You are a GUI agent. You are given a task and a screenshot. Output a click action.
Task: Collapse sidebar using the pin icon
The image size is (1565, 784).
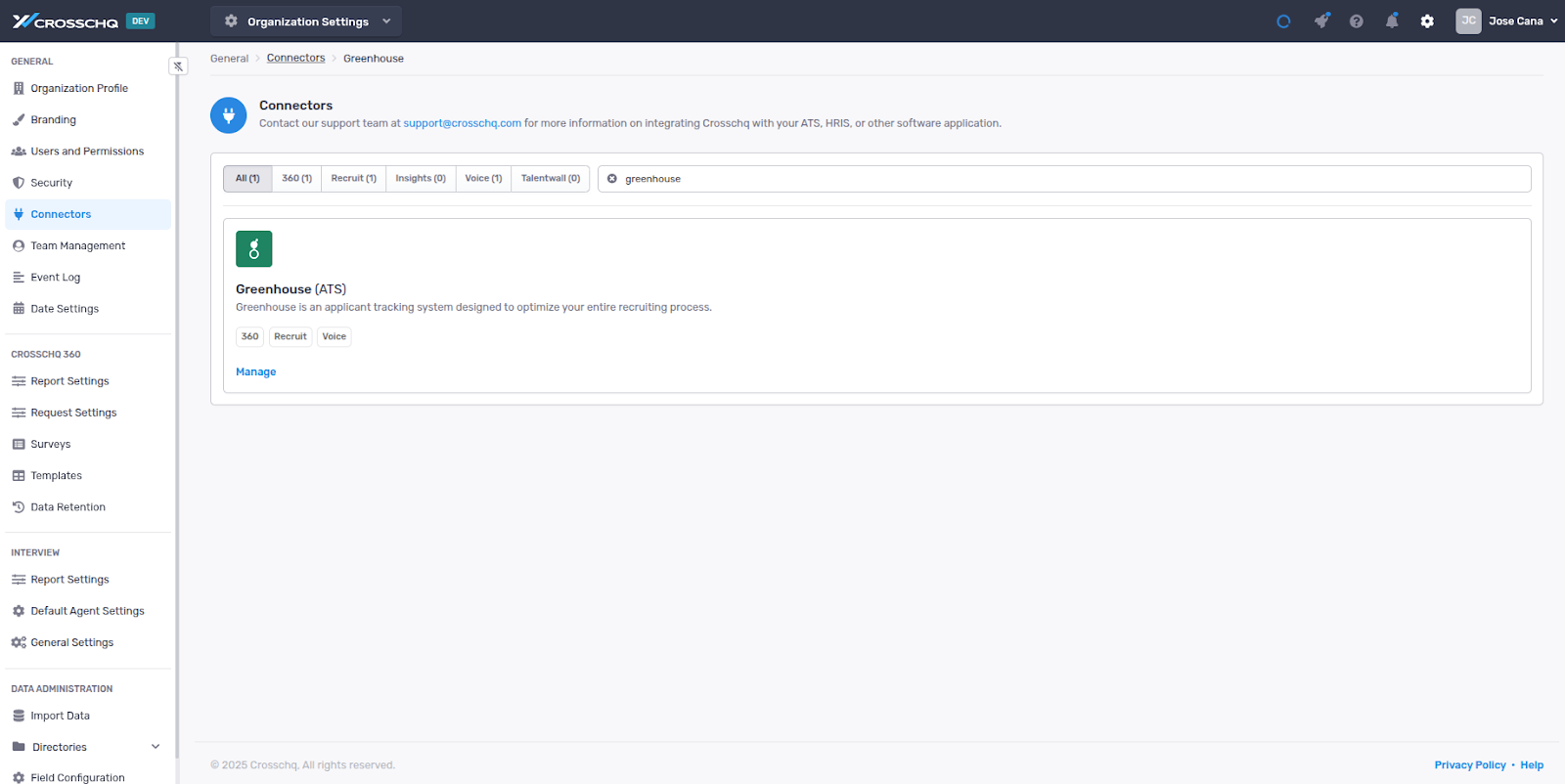coord(178,66)
